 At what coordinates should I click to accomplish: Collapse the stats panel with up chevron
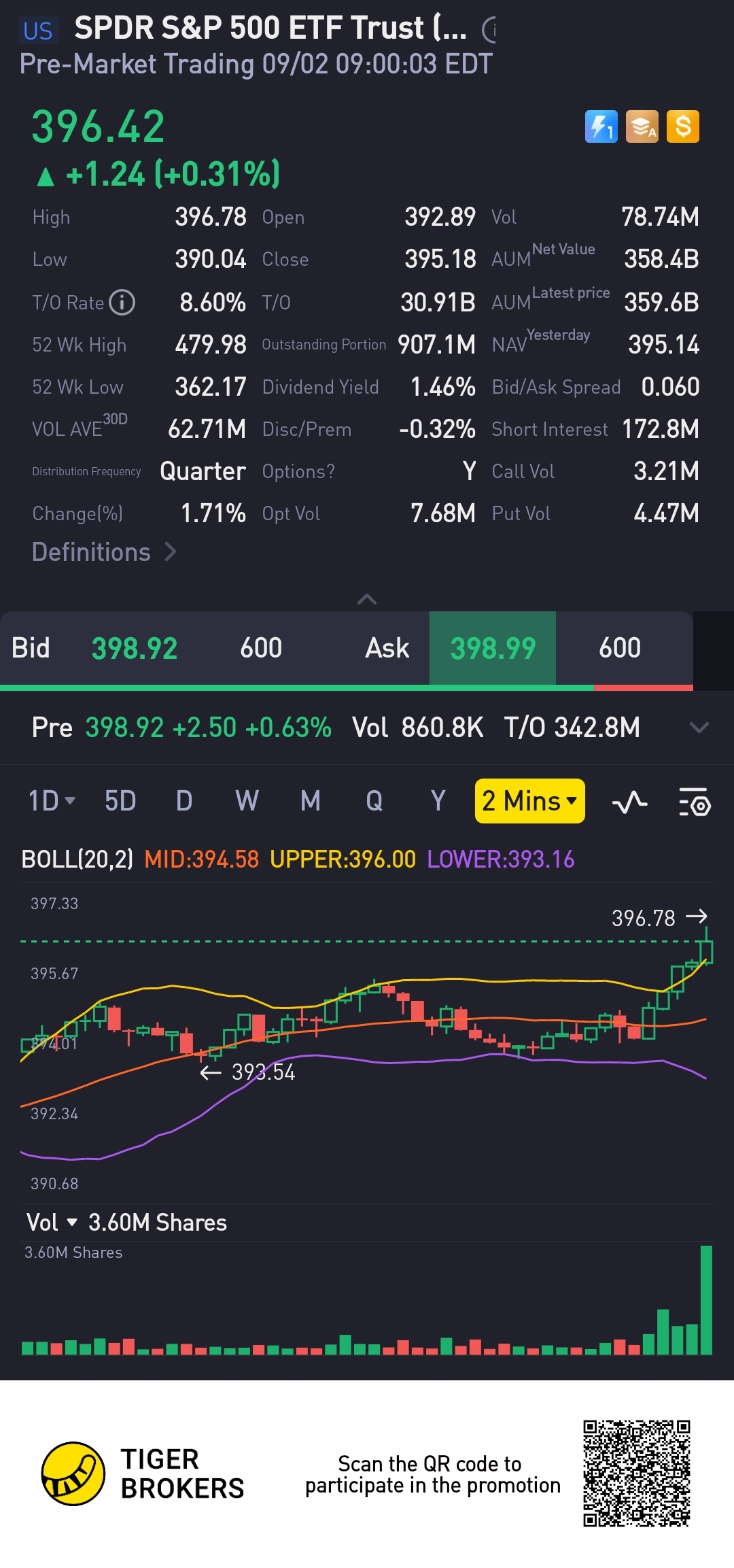pos(367,599)
